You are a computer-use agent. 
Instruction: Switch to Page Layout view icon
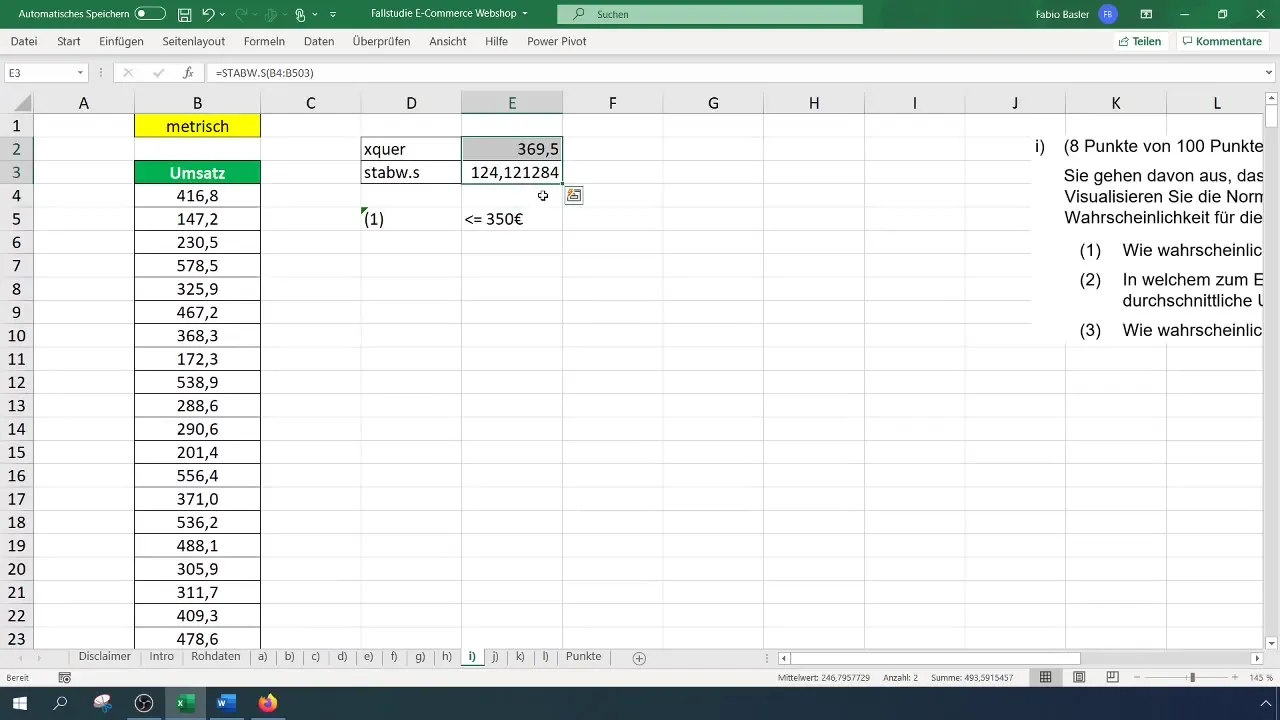(1079, 677)
